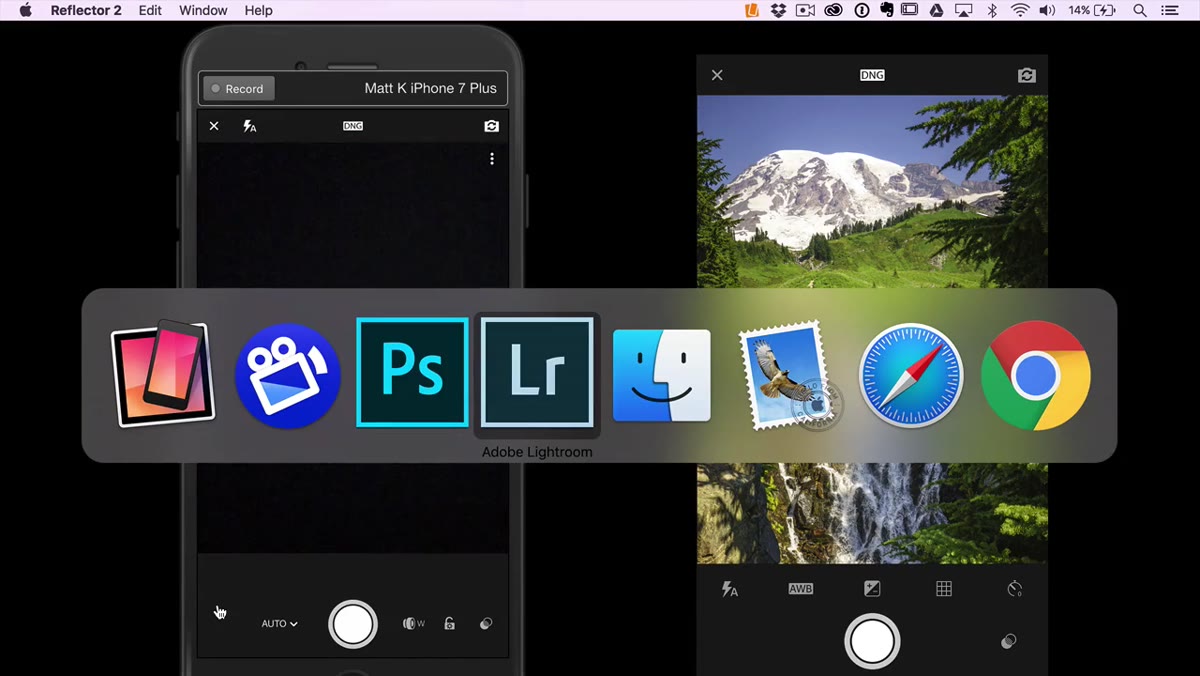Switch to Photoshop in the app switcher

coord(412,372)
